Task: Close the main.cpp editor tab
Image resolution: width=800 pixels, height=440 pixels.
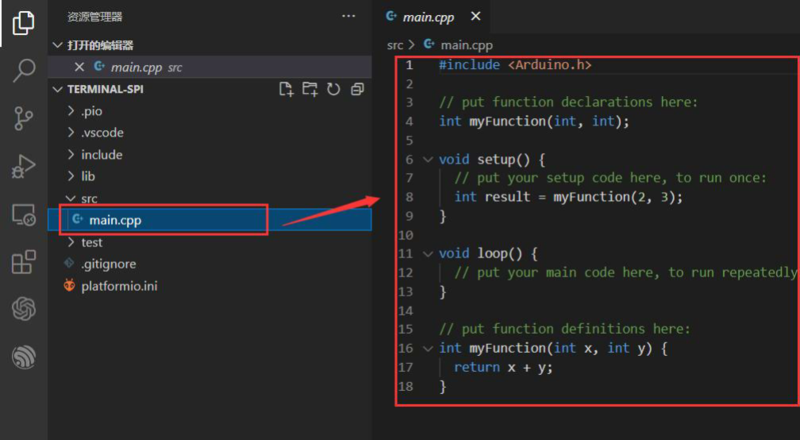Action: point(475,17)
